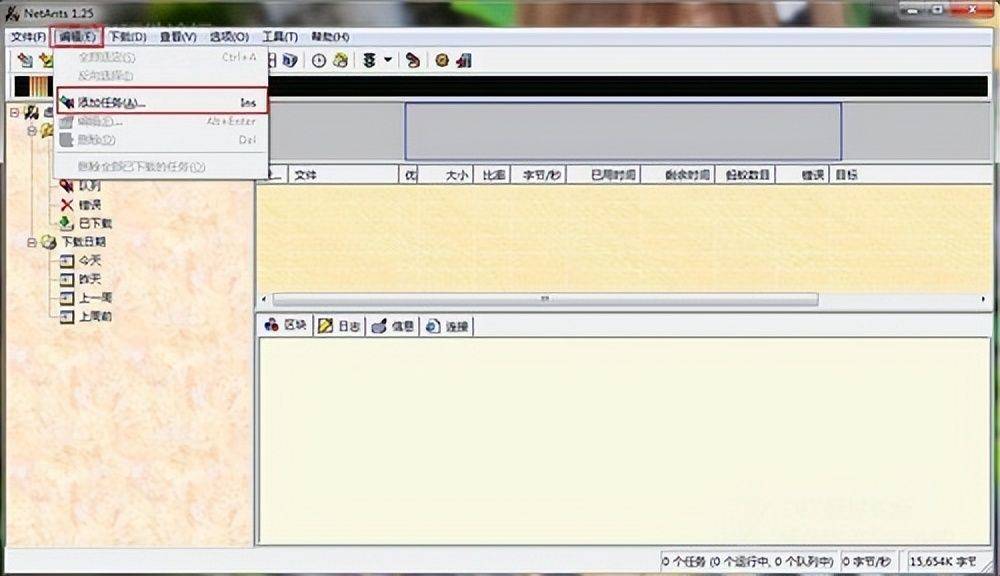1000x576 pixels.
Task: Click the toolbar icon left of the round orange icon
Action: click(x=413, y=61)
